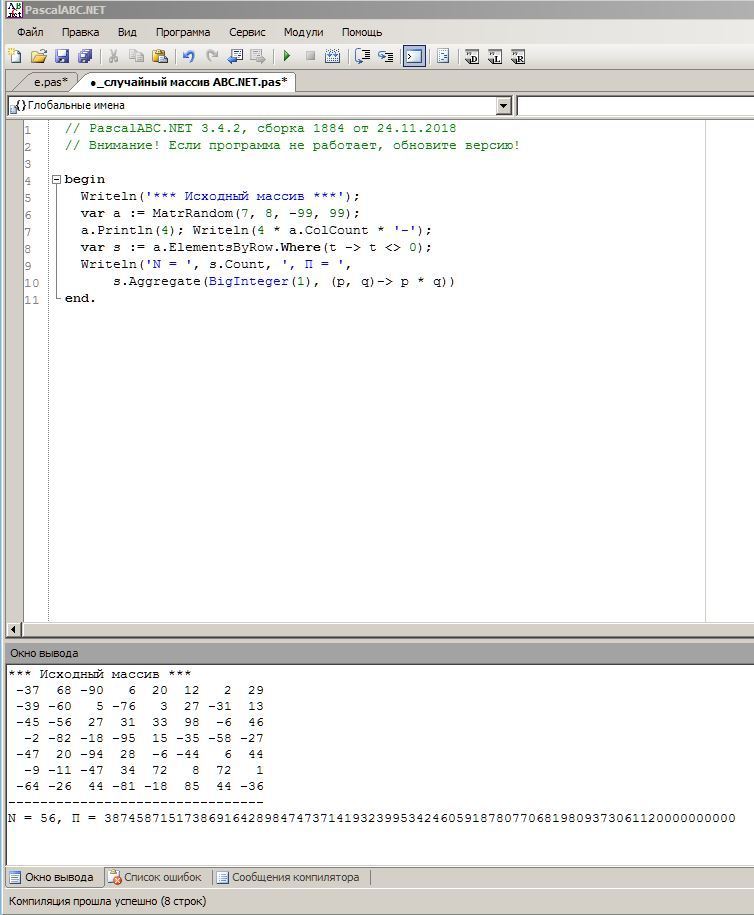Click the MatrRandom call in code
The image size is (754, 915).
tap(192, 213)
